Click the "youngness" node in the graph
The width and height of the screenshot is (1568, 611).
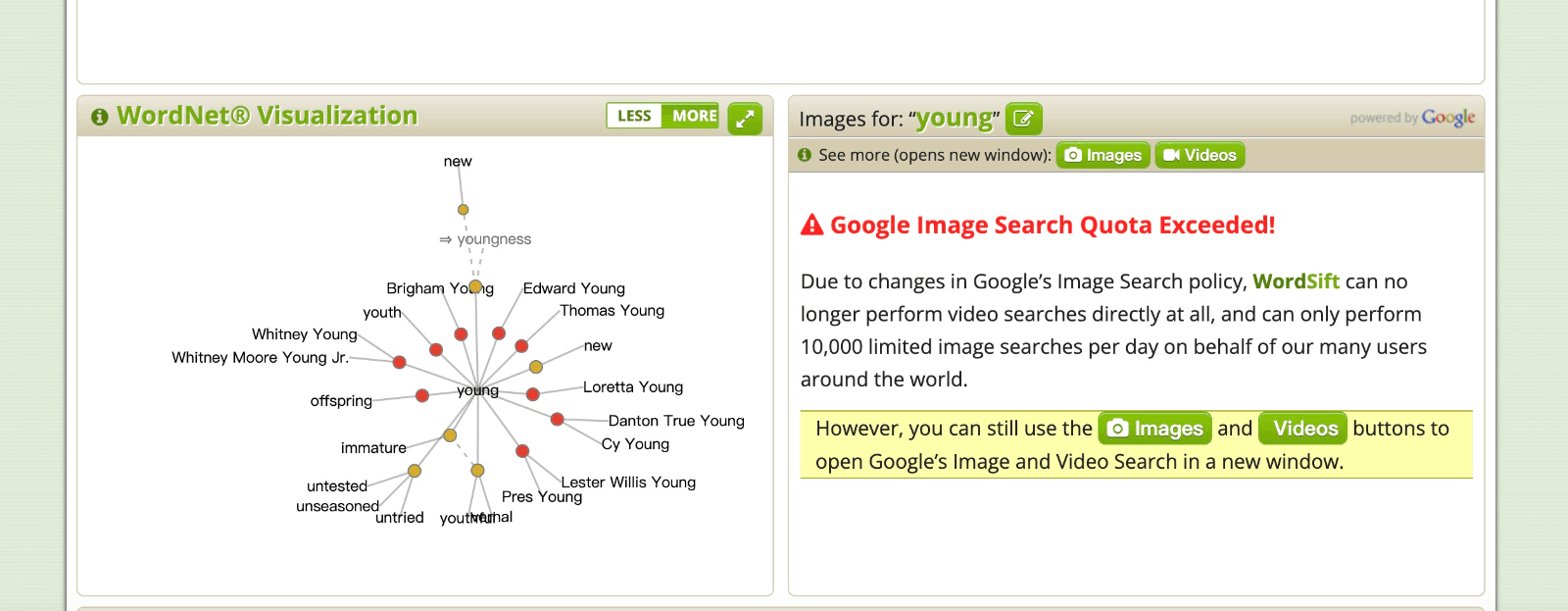coord(493,239)
